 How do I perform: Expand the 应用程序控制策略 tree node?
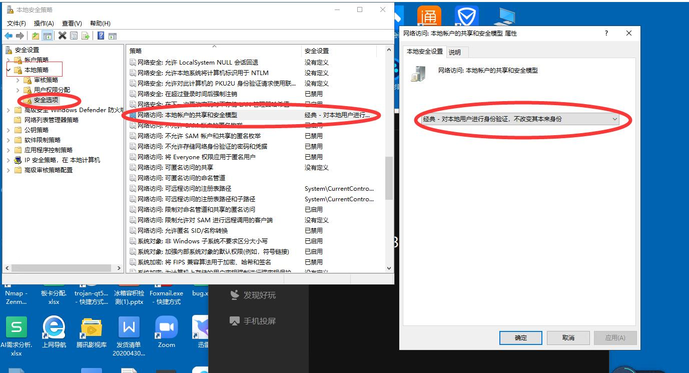(x=8, y=150)
